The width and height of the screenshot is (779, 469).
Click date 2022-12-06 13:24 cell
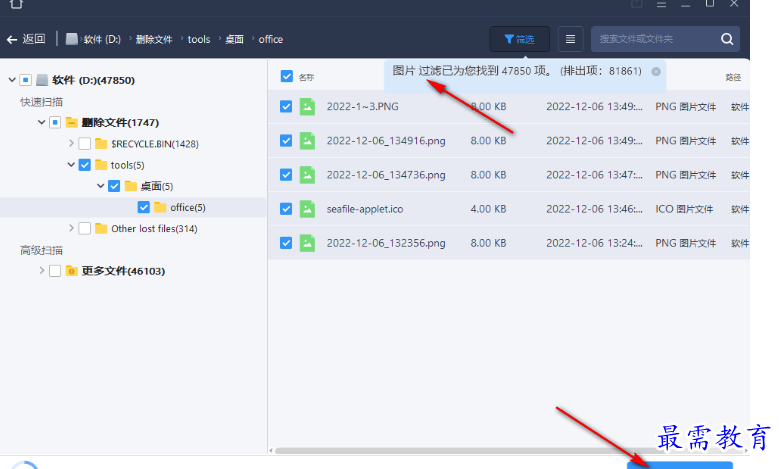(594, 243)
